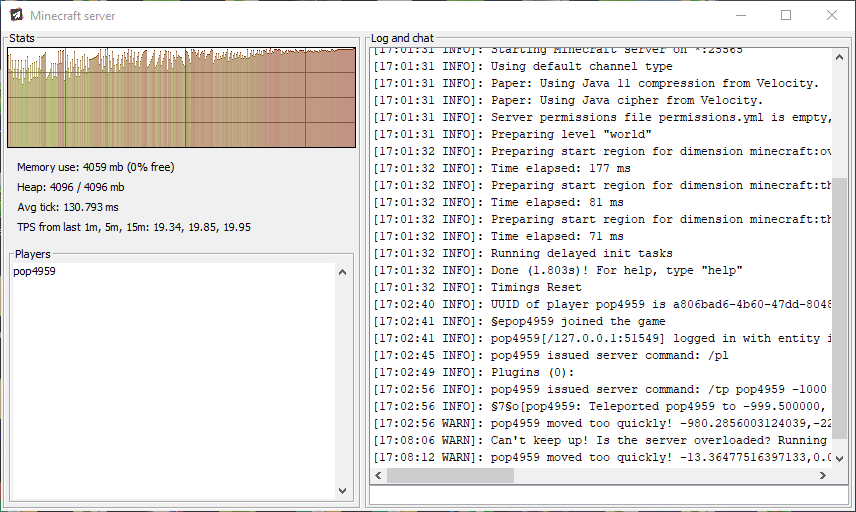This screenshot has height=512, width=856.
Task: Click log line "permissions.yml is empty"
Action: click(602, 117)
